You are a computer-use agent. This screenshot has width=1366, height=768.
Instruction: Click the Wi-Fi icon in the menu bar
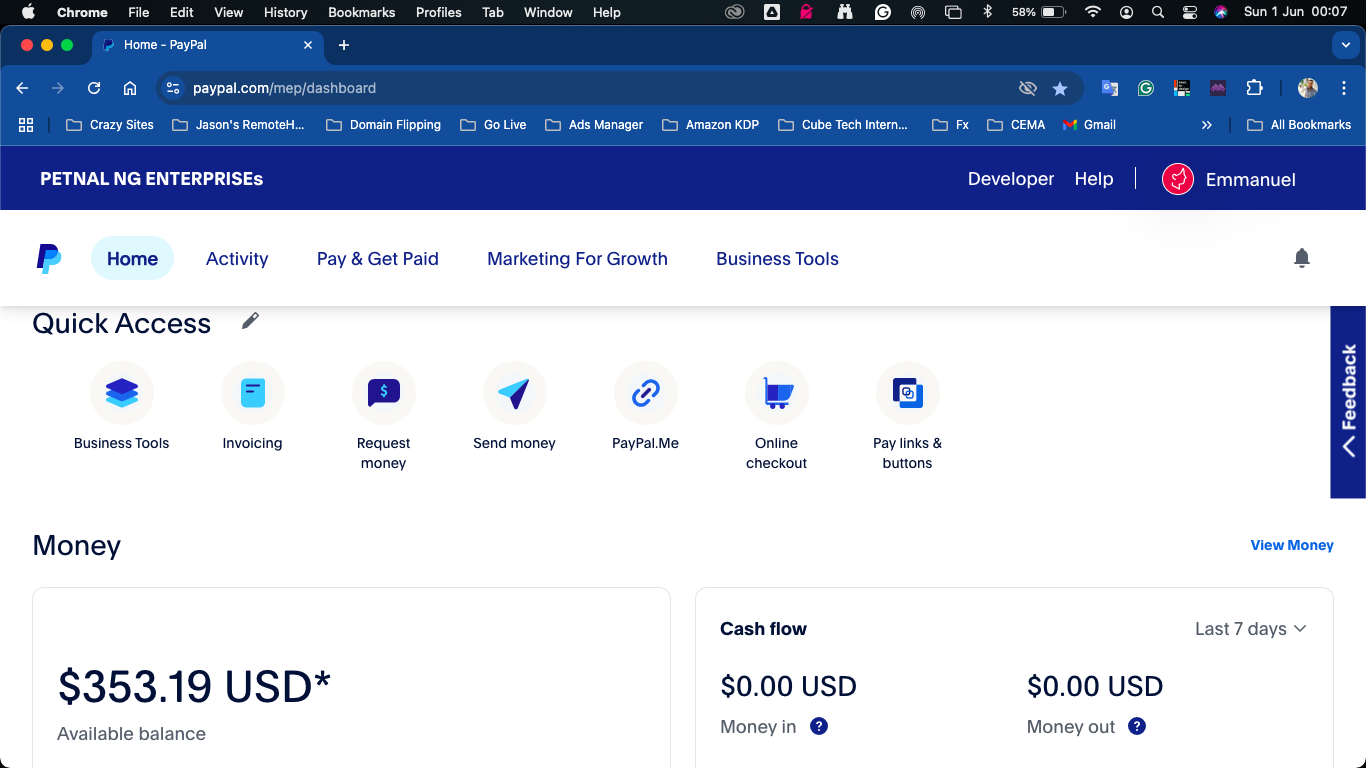click(x=1093, y=12)
